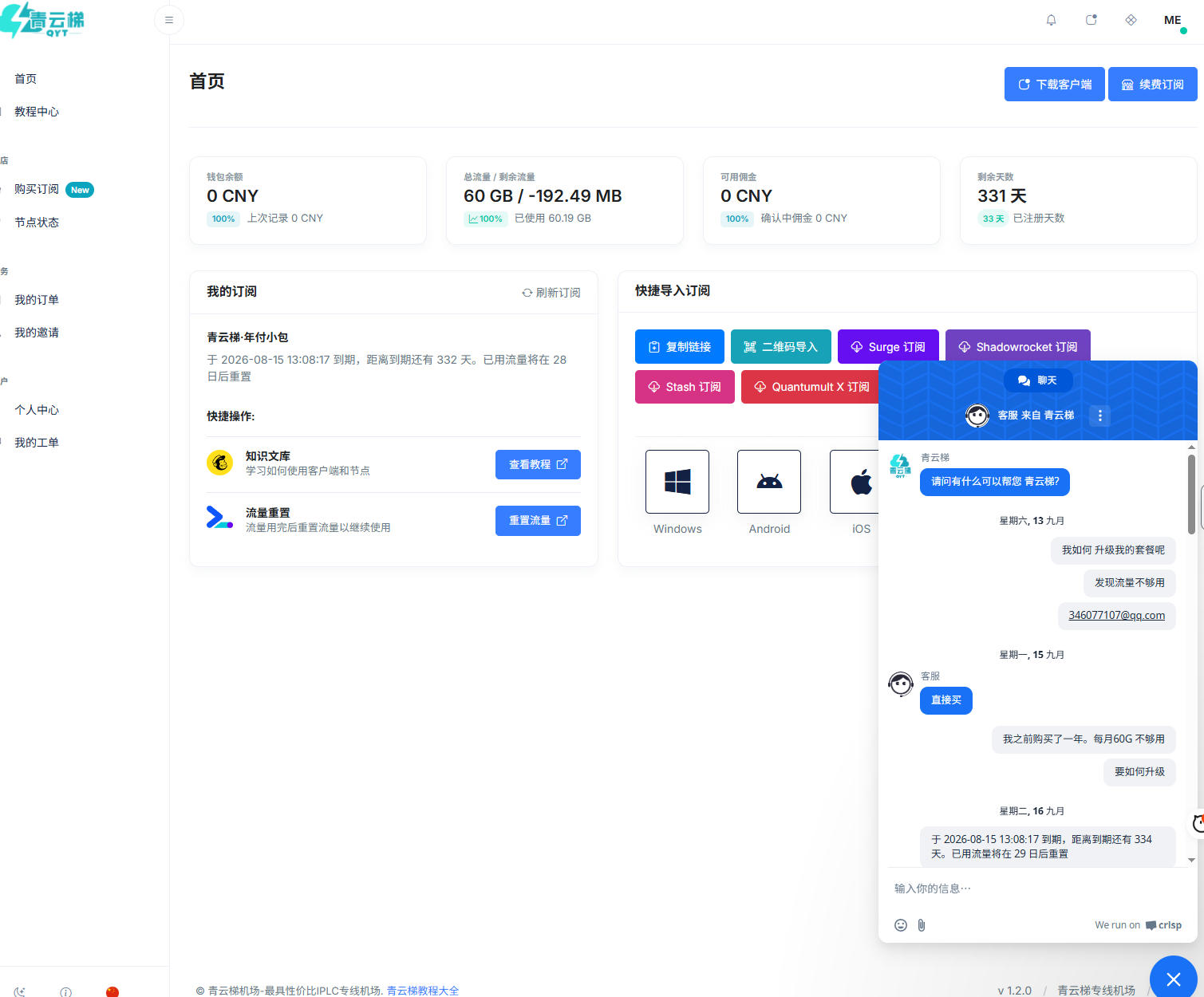This screenshot has height=997, width=1204.
Task: Click the 客服 agent avatar in chat header
Action: pos(977,416)
